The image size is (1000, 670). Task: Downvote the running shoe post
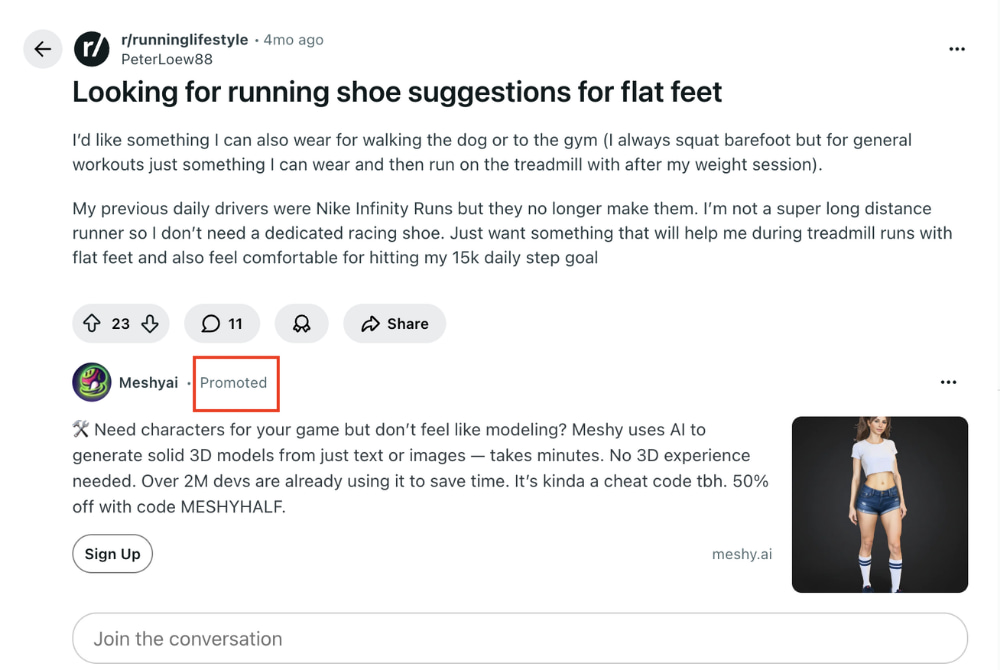150,323
